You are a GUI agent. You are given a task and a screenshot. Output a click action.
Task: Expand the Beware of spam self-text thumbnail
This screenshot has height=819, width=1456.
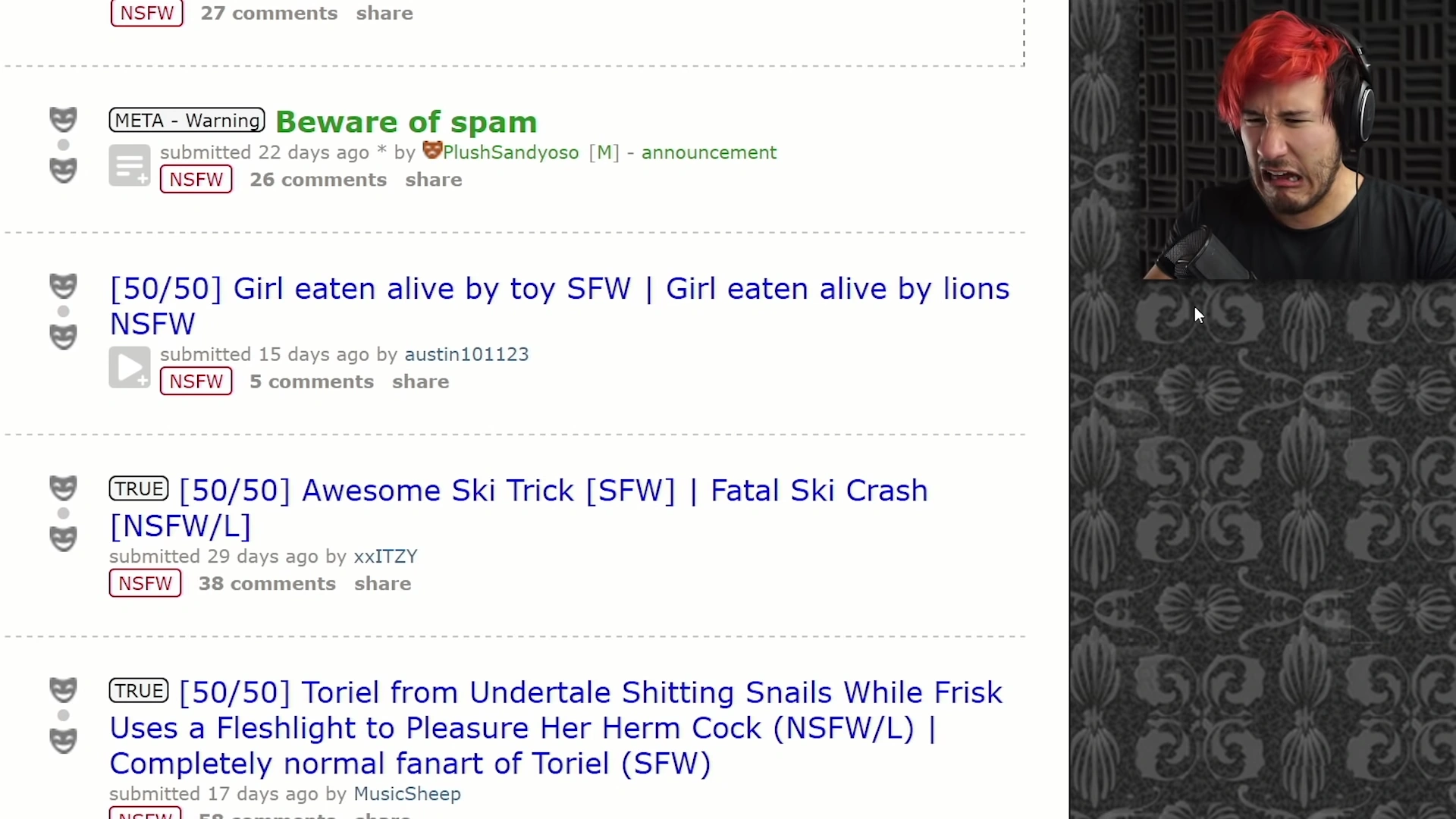130,165
